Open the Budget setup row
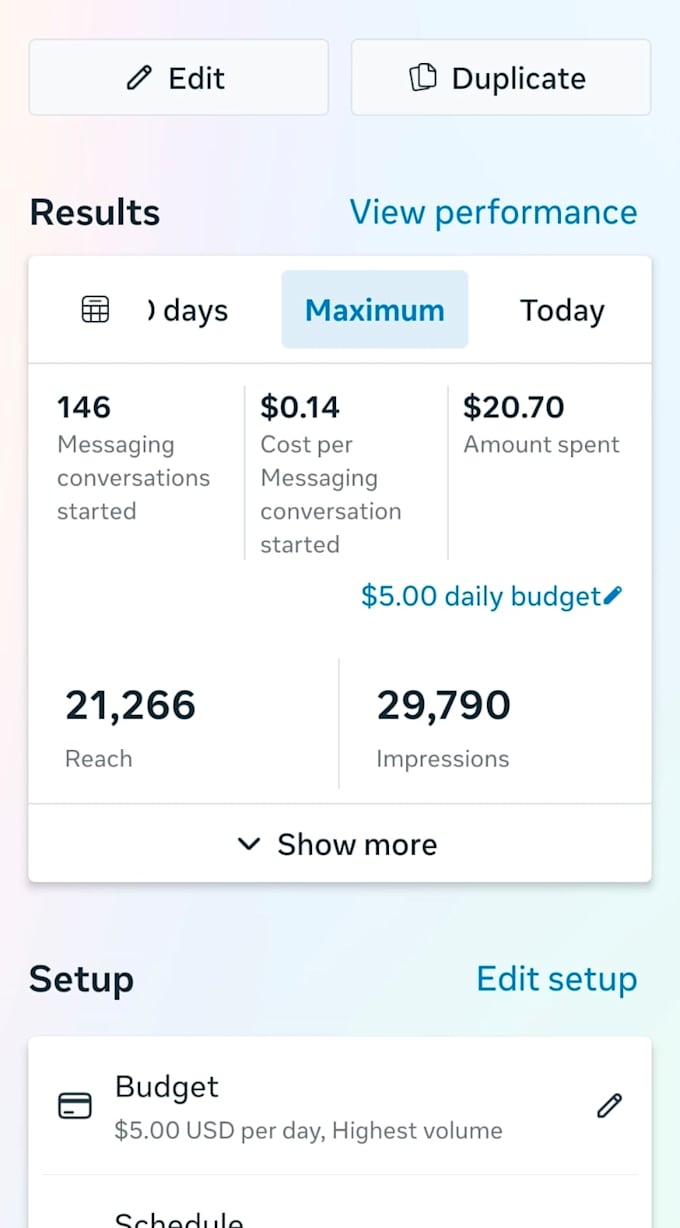 [340, 1106]
